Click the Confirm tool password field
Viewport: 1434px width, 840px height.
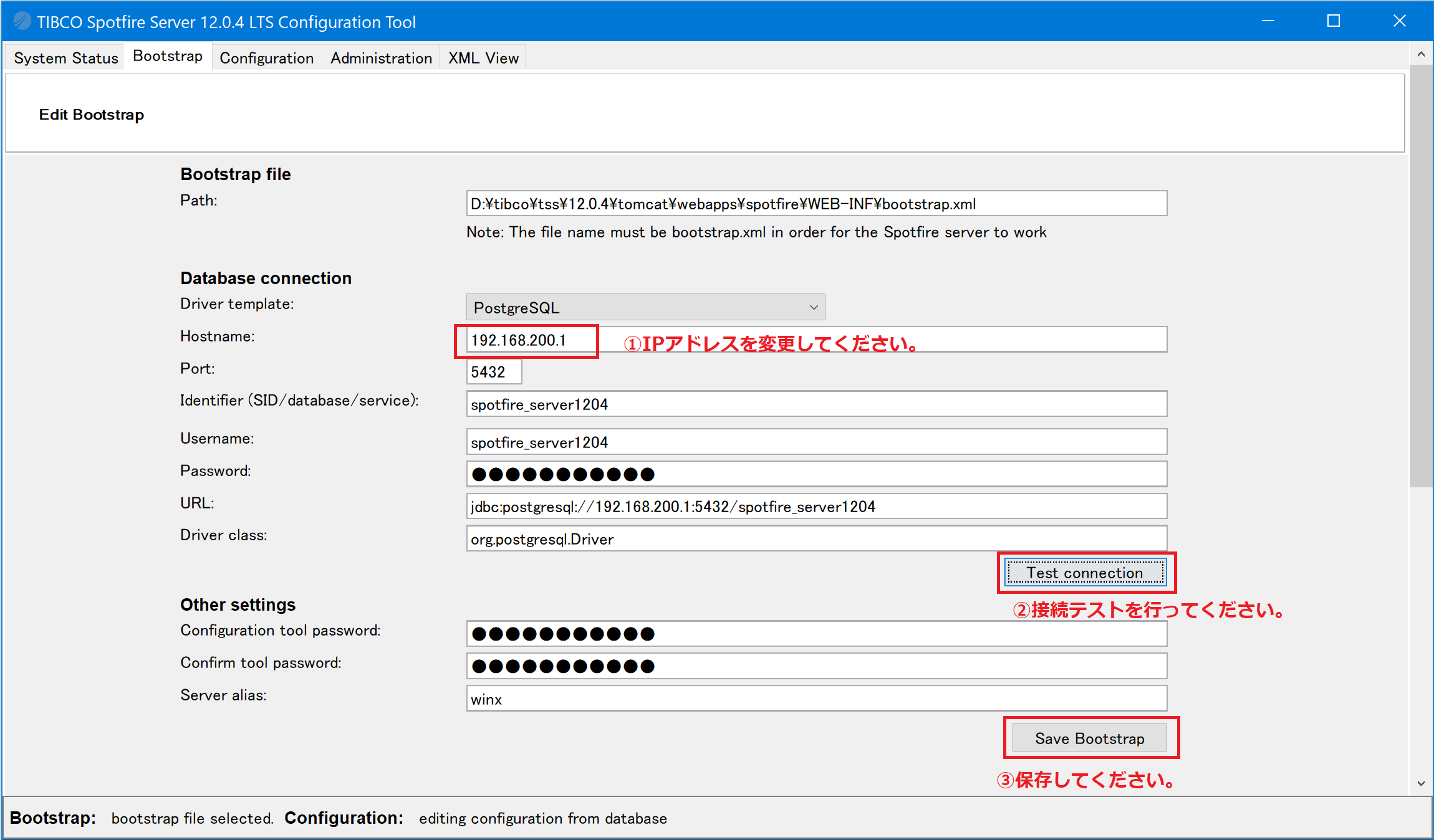click(x=817, y=666)
